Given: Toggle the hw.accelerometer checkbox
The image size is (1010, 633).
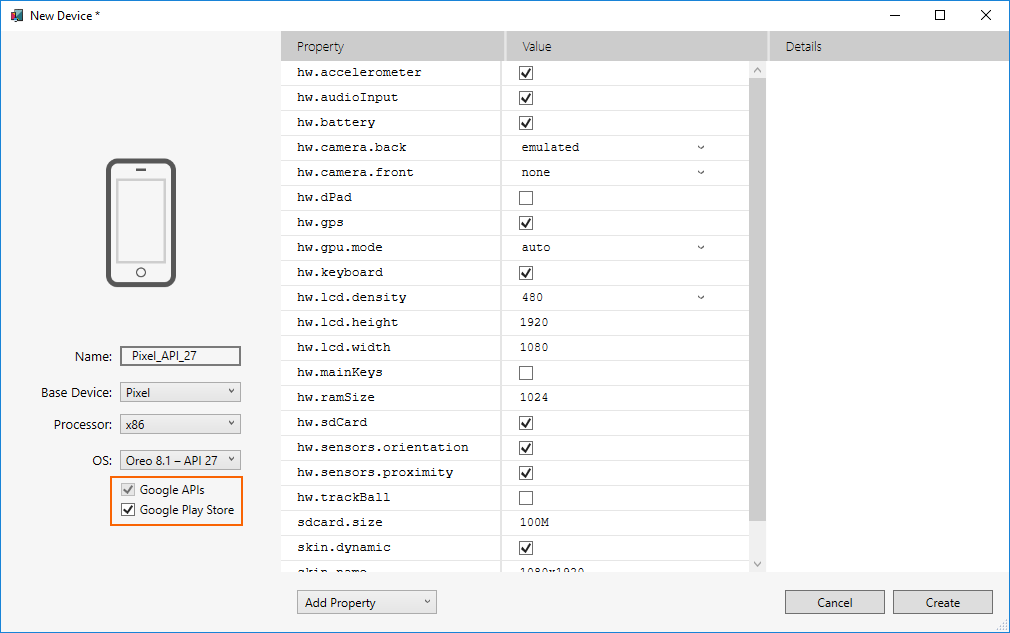Looking at the screenshot, I should click(x=526, y=73).
